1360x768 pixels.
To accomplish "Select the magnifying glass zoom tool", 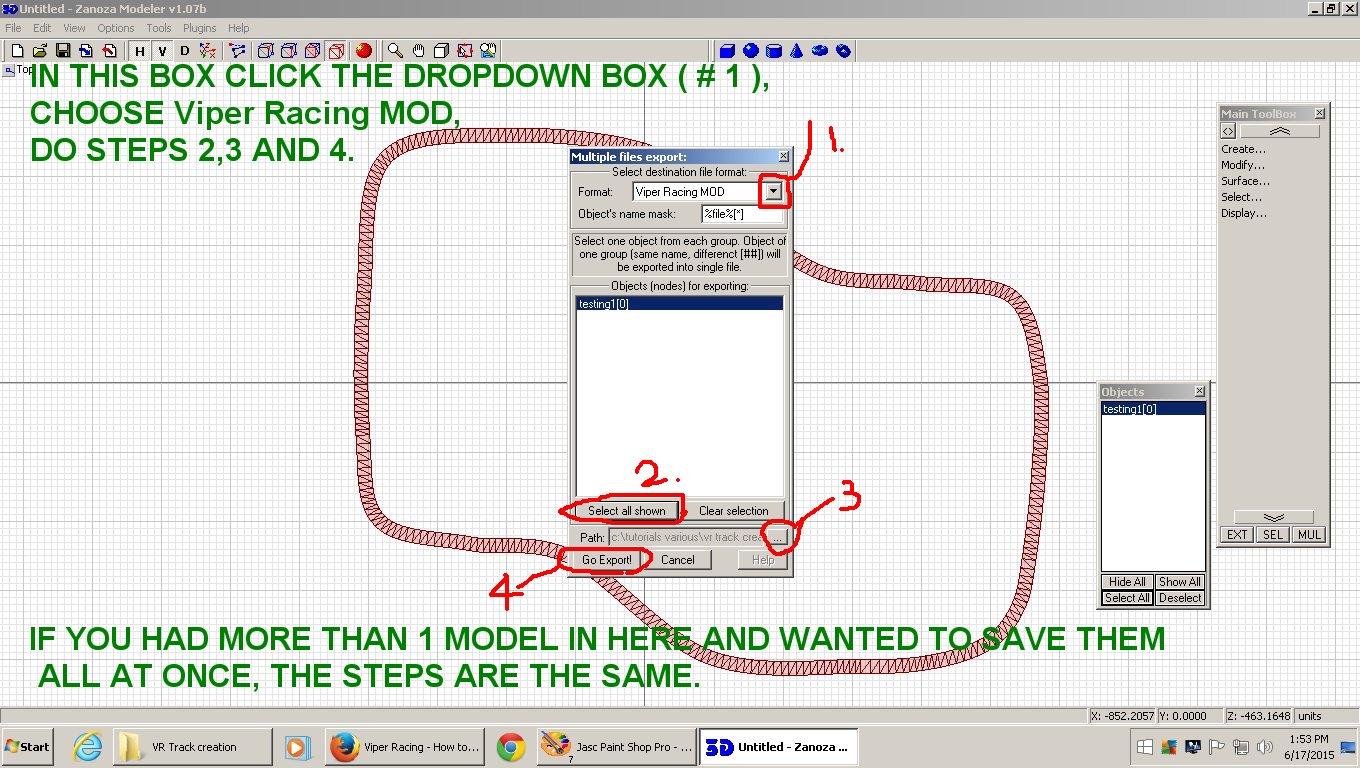I will (x=396, y=50).
